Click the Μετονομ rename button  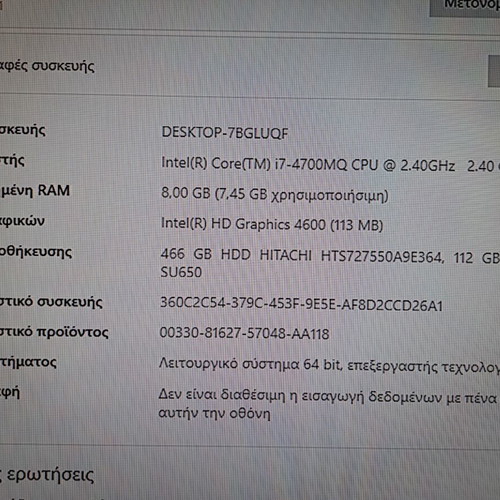coord(465,7)
